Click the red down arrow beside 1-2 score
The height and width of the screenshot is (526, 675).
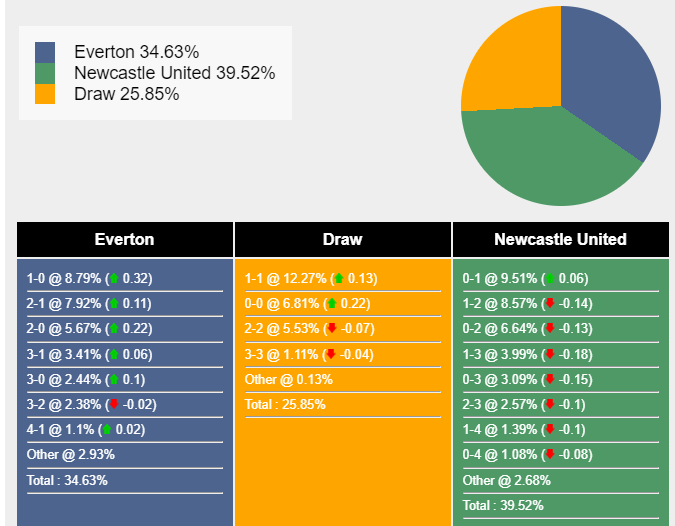tap(549, 304)
